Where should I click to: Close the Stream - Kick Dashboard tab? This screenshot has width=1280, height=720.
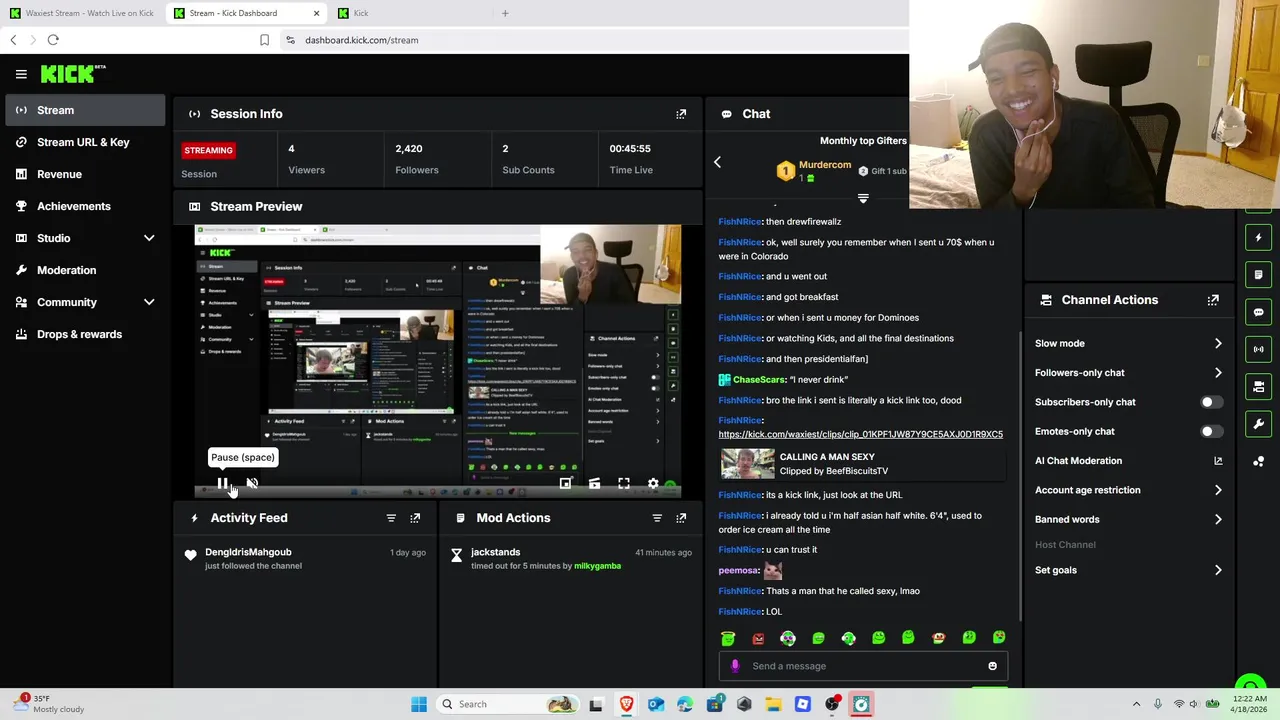tap(317, 13)
